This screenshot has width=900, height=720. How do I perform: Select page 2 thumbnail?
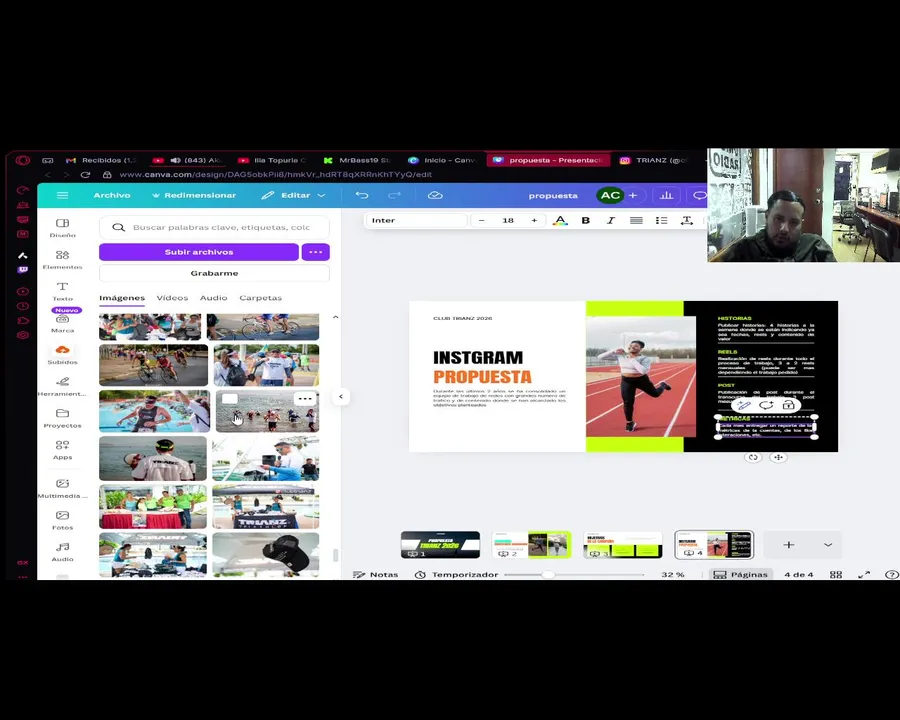coord(532,544)
